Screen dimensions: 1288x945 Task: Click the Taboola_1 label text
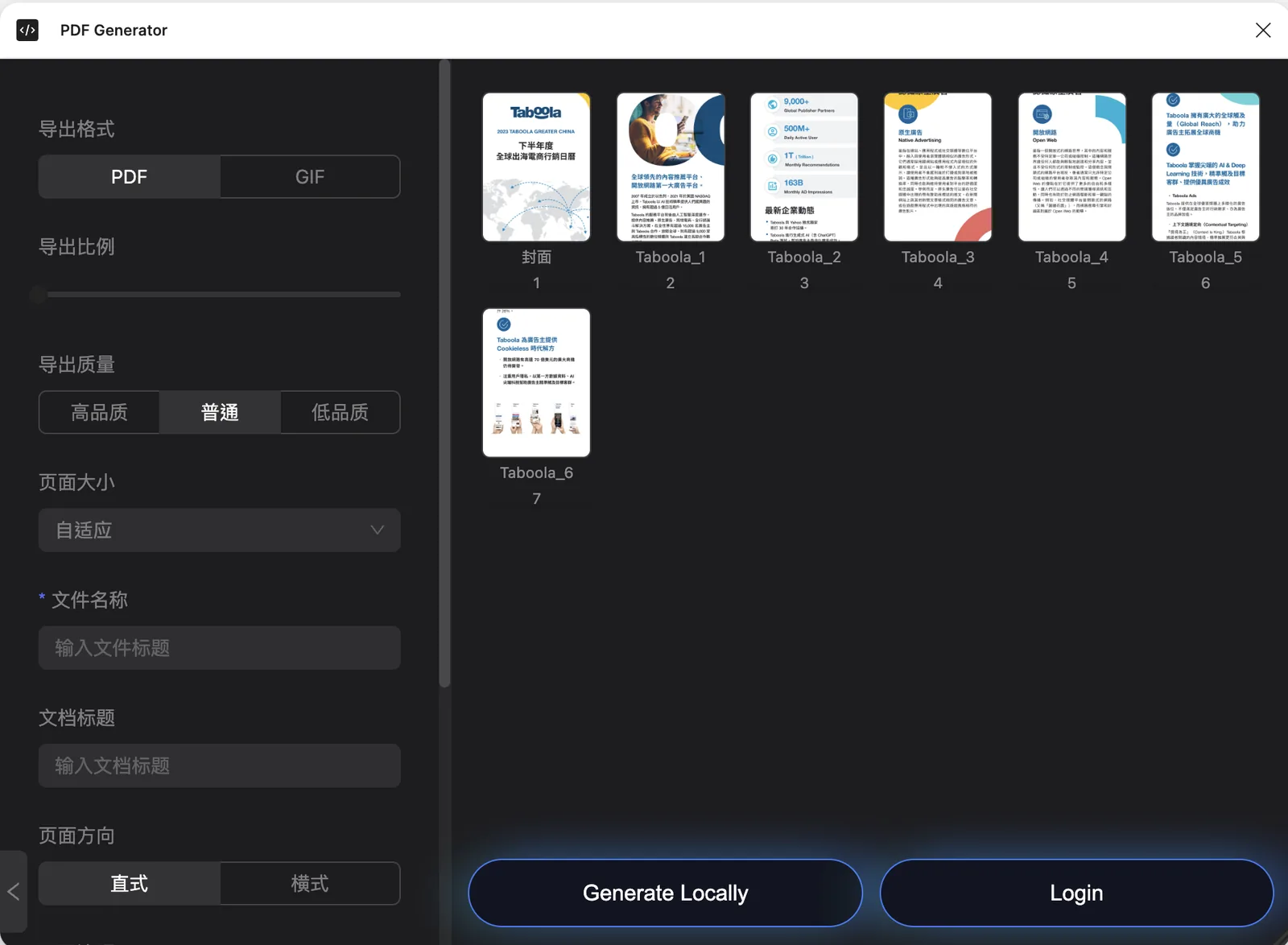(671, 258)
